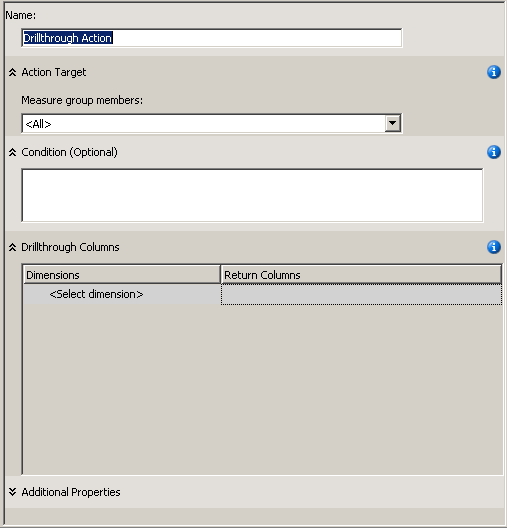Screen dimensions: 507x528
Task: Collapse Action Target section via chevron icon
Action: [x=12, y=72]
